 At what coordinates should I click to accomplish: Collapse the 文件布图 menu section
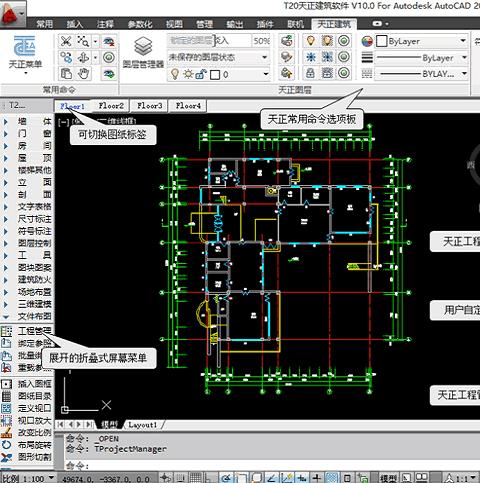coord(27,316)
